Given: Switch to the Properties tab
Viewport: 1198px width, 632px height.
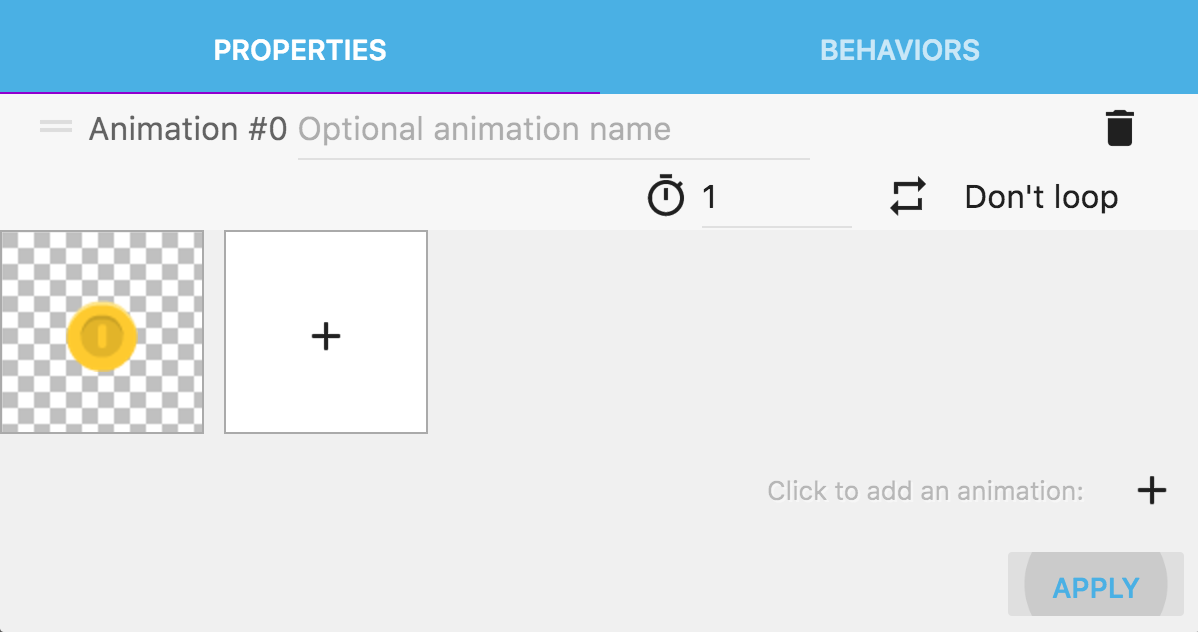Looking at the screenshot, I should pos(300,50).
